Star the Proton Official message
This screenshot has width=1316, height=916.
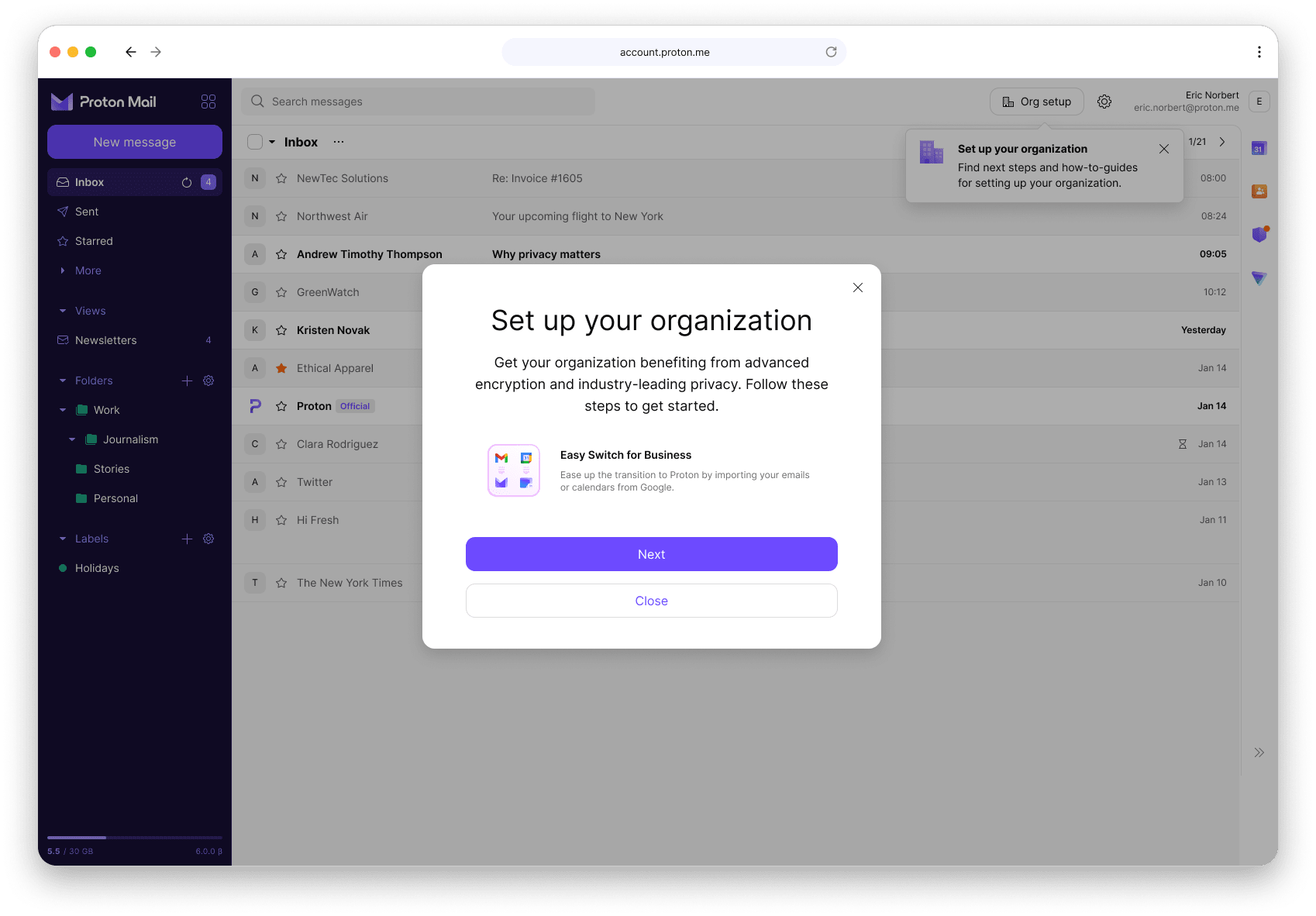point(281,406)
